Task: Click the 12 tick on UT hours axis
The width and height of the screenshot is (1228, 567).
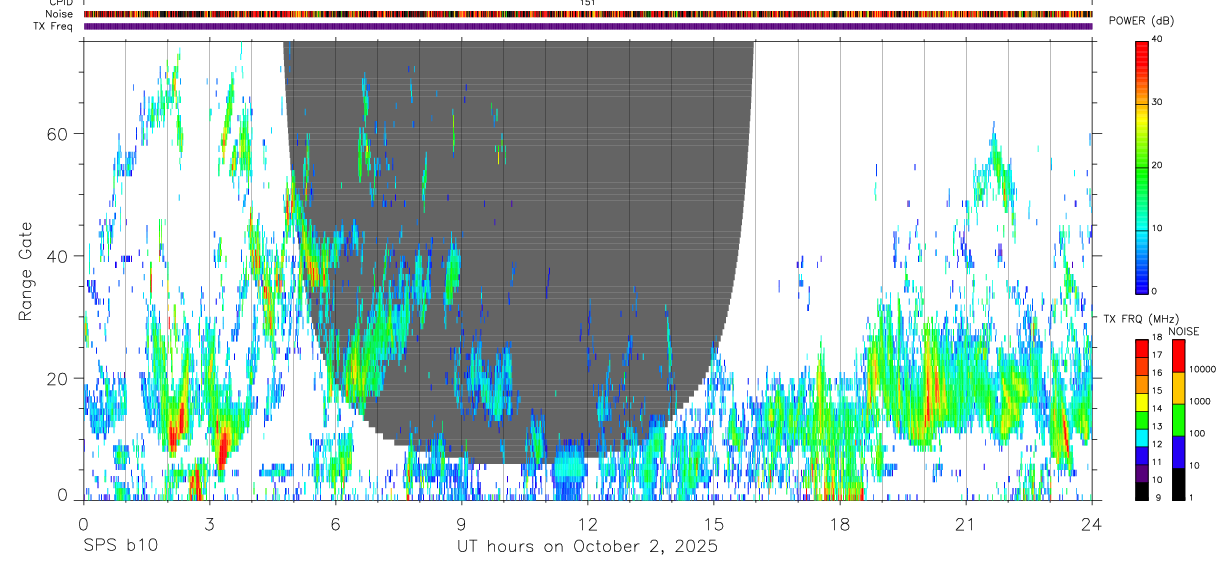Action: tap(588, 524)
